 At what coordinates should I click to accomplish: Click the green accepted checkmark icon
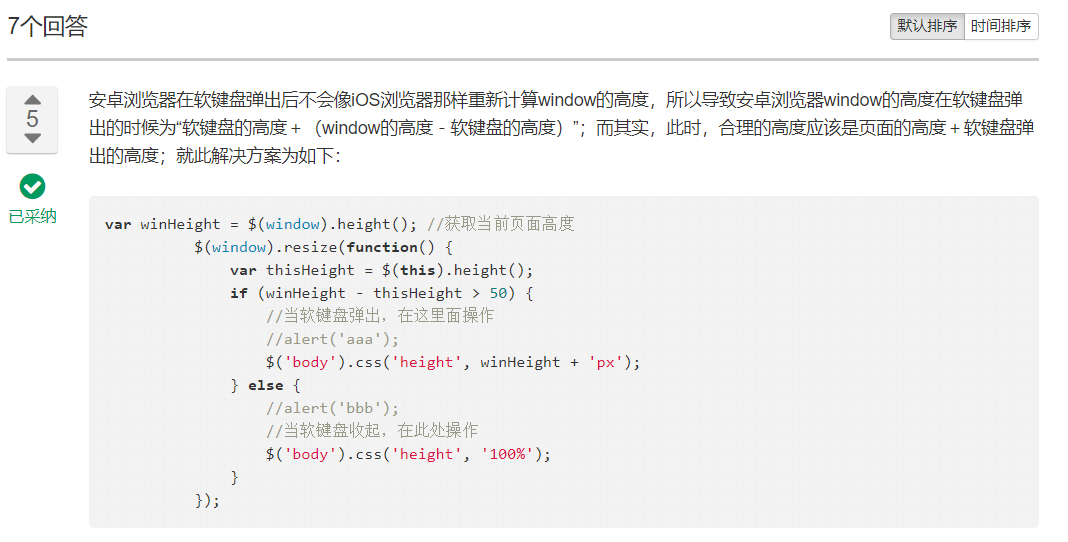[32, 186]
